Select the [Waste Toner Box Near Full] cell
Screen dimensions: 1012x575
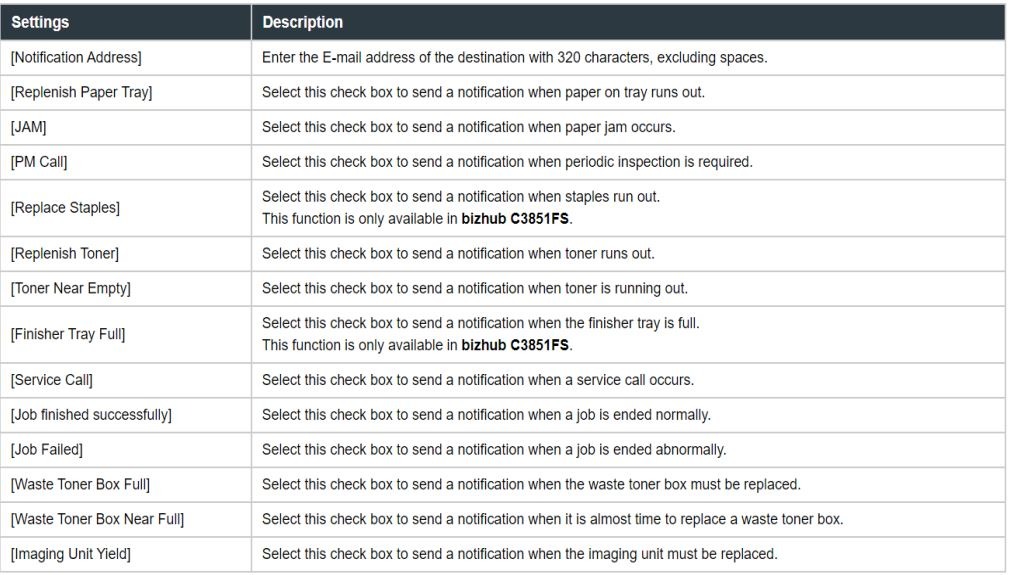(97, 519)
